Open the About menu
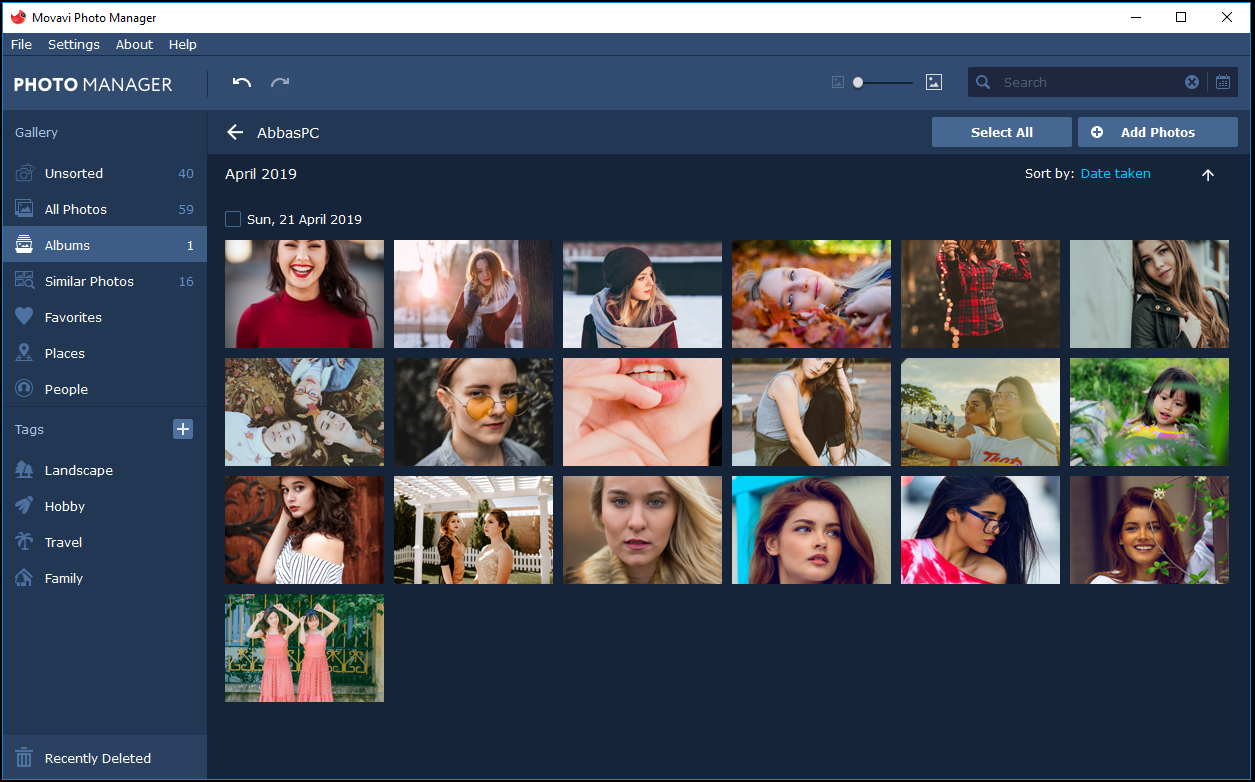The height and width of the screenshot is (782, 1255). 134,45
